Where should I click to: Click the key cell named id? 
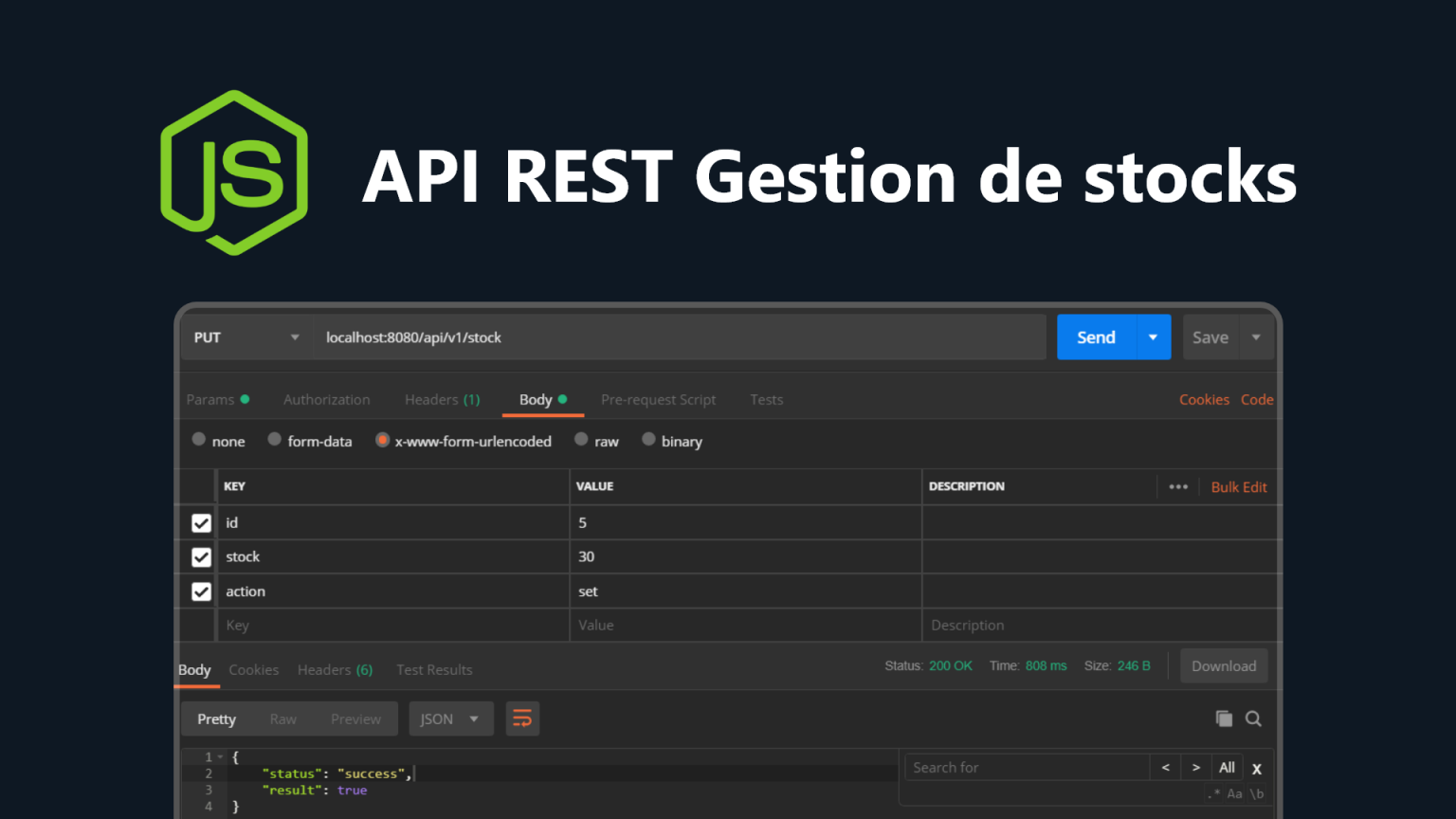point(393,523)
